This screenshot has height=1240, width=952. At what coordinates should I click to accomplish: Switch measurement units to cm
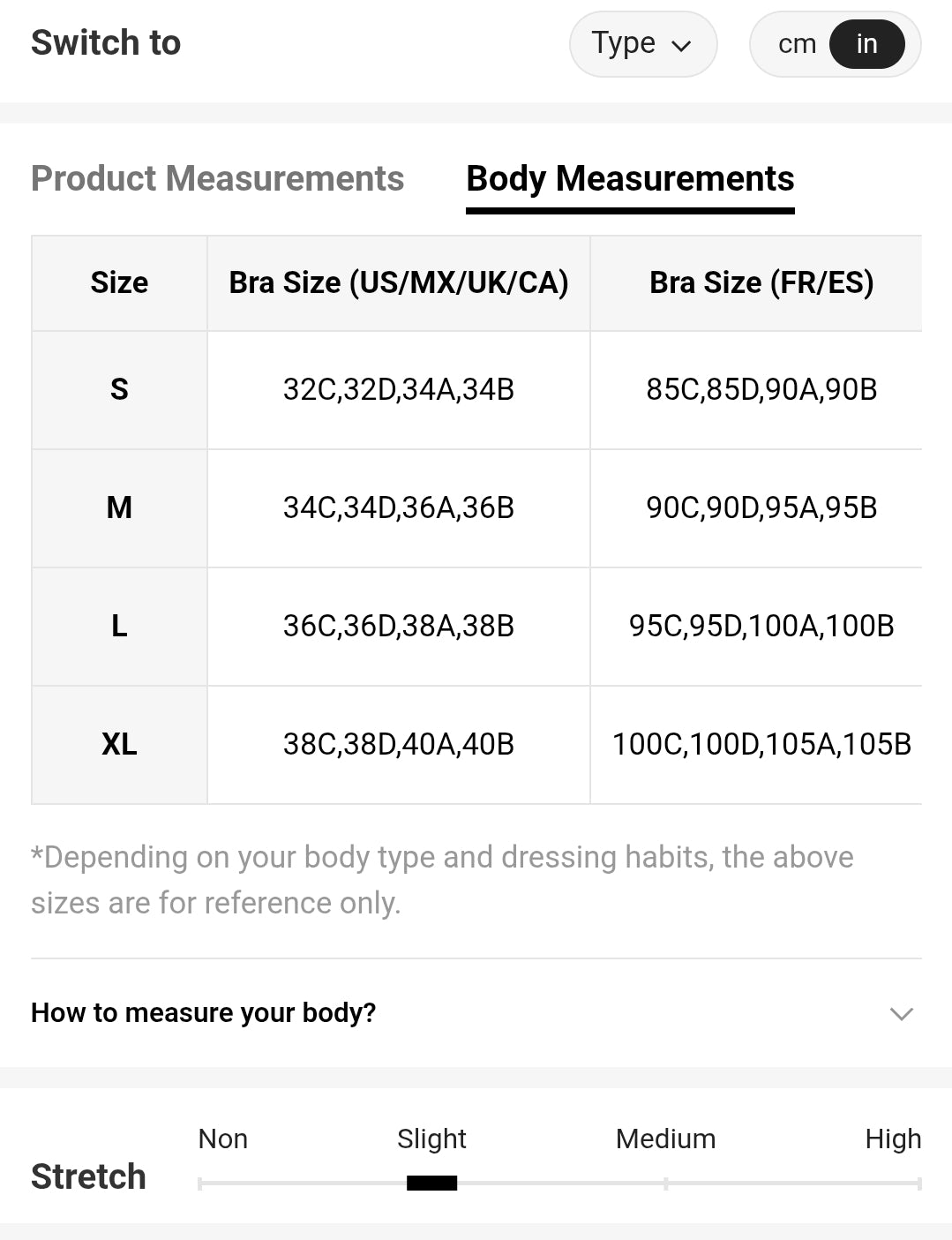[x=797, y=44]
